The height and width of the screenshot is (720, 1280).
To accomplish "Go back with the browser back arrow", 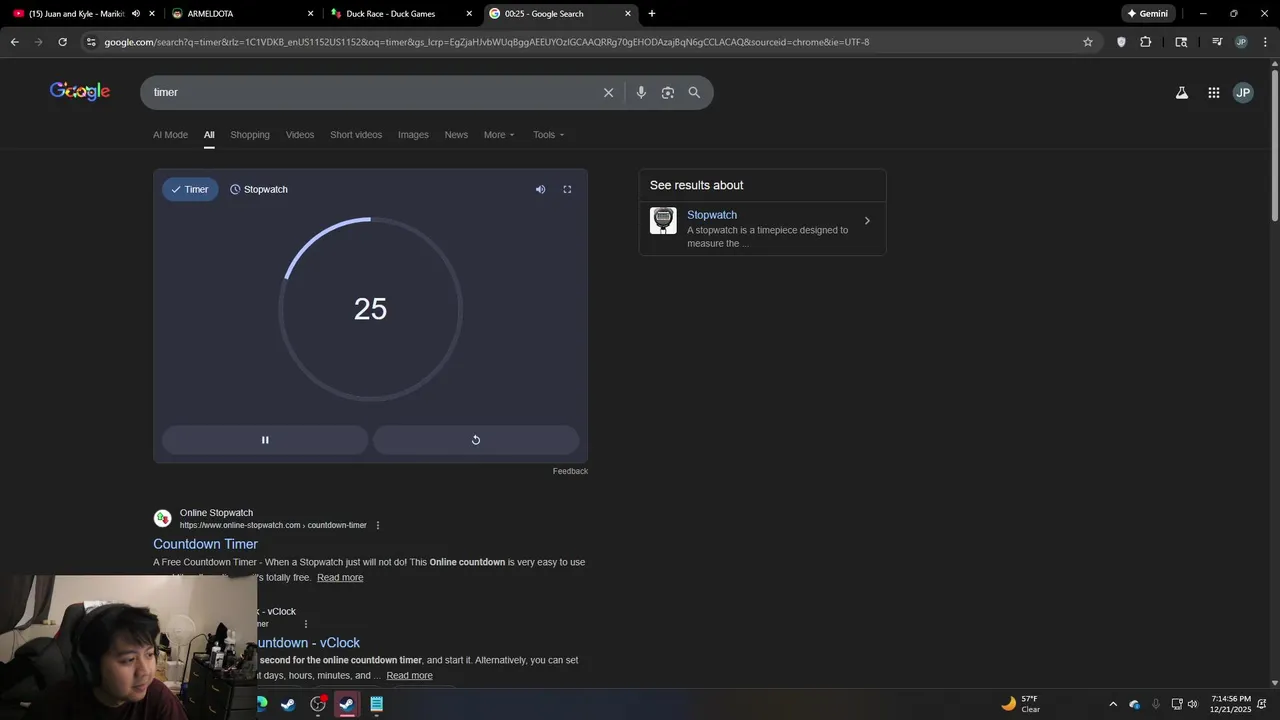I will click(x=14, y=42).
